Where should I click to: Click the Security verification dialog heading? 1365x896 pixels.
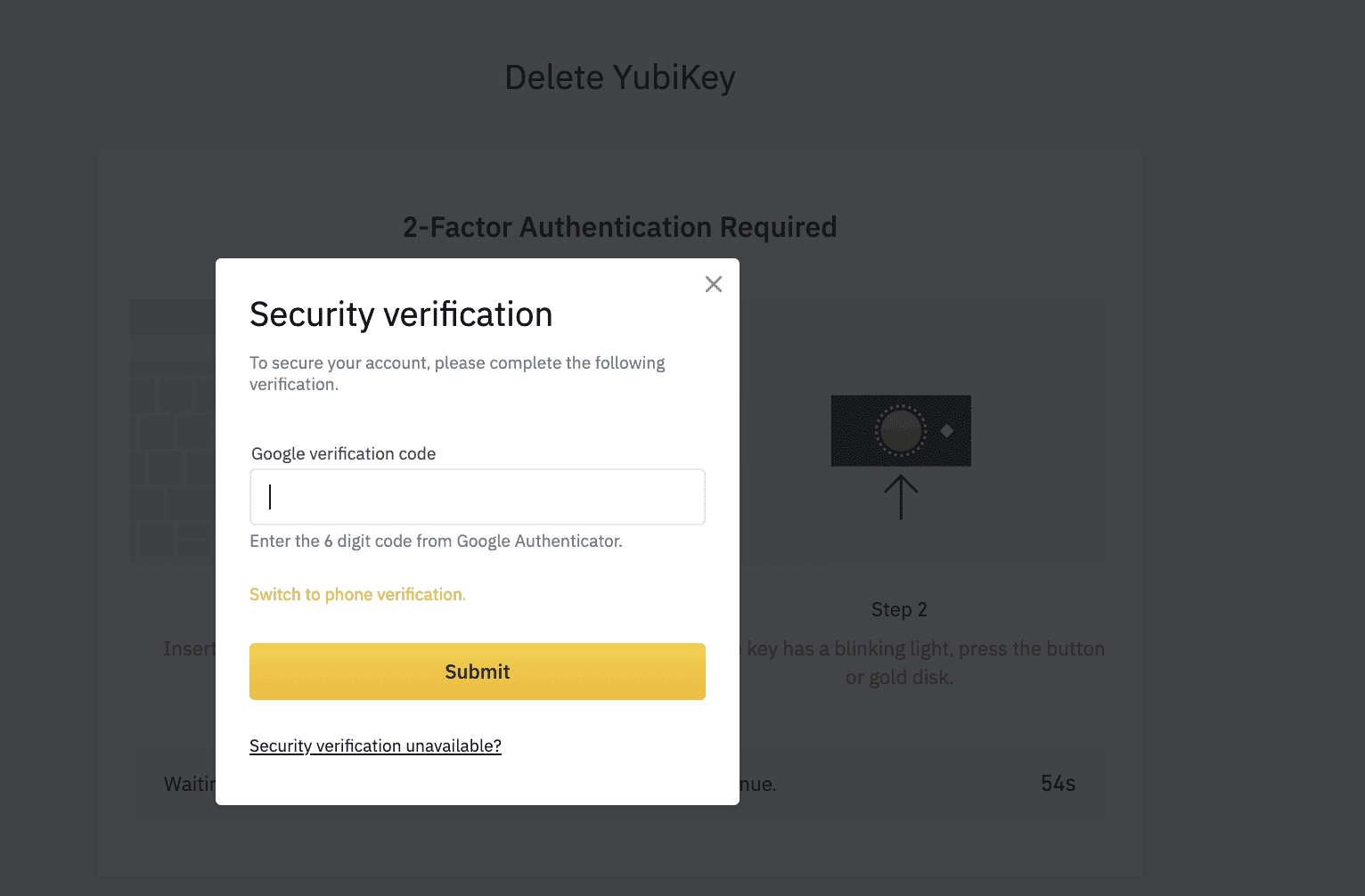pos(401,314)
